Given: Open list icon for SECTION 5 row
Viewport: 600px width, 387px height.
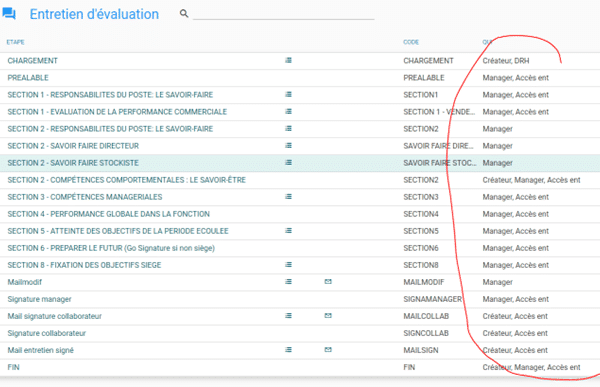Looking at the screenshot, I should tap(289, 230).
